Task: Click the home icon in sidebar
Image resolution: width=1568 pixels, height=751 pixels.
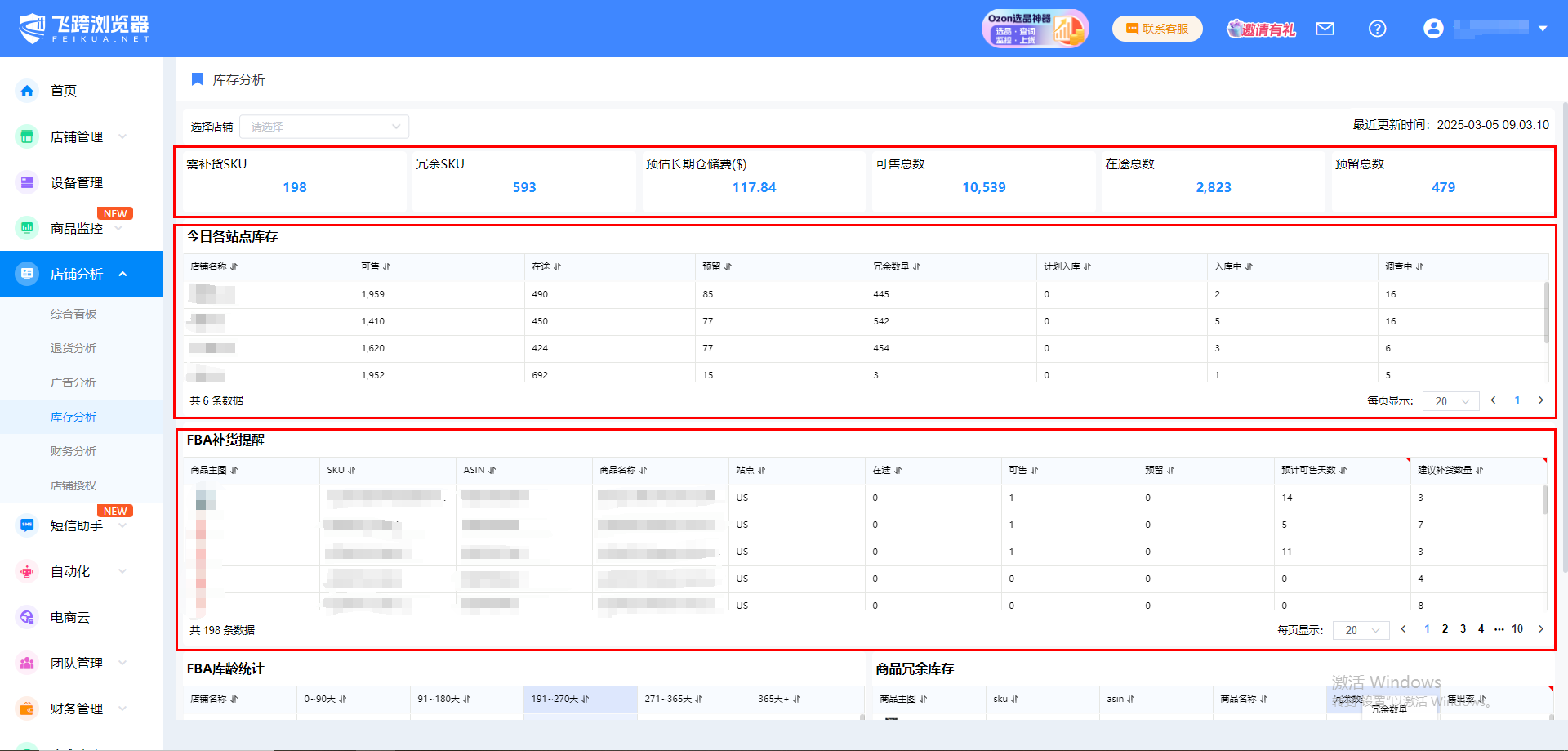Action: 27,91
